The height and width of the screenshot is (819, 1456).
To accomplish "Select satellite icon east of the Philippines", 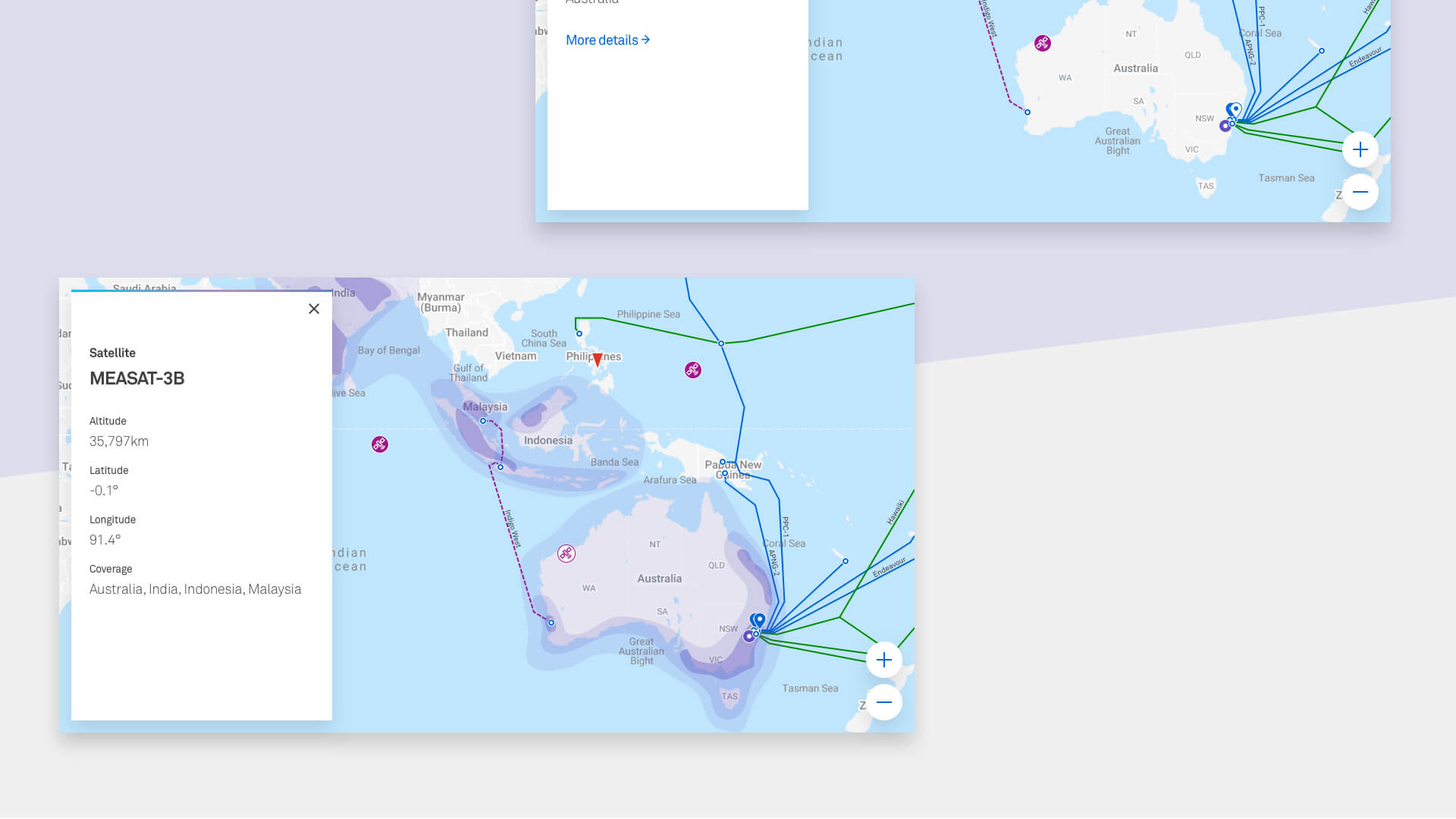I will click(693, 370).
